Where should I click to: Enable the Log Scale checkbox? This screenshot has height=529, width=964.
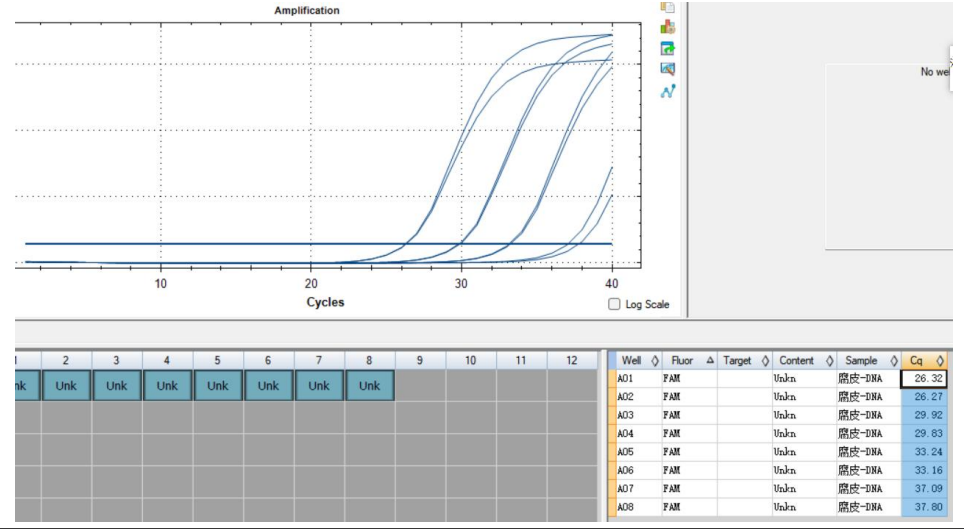point(614,304)
